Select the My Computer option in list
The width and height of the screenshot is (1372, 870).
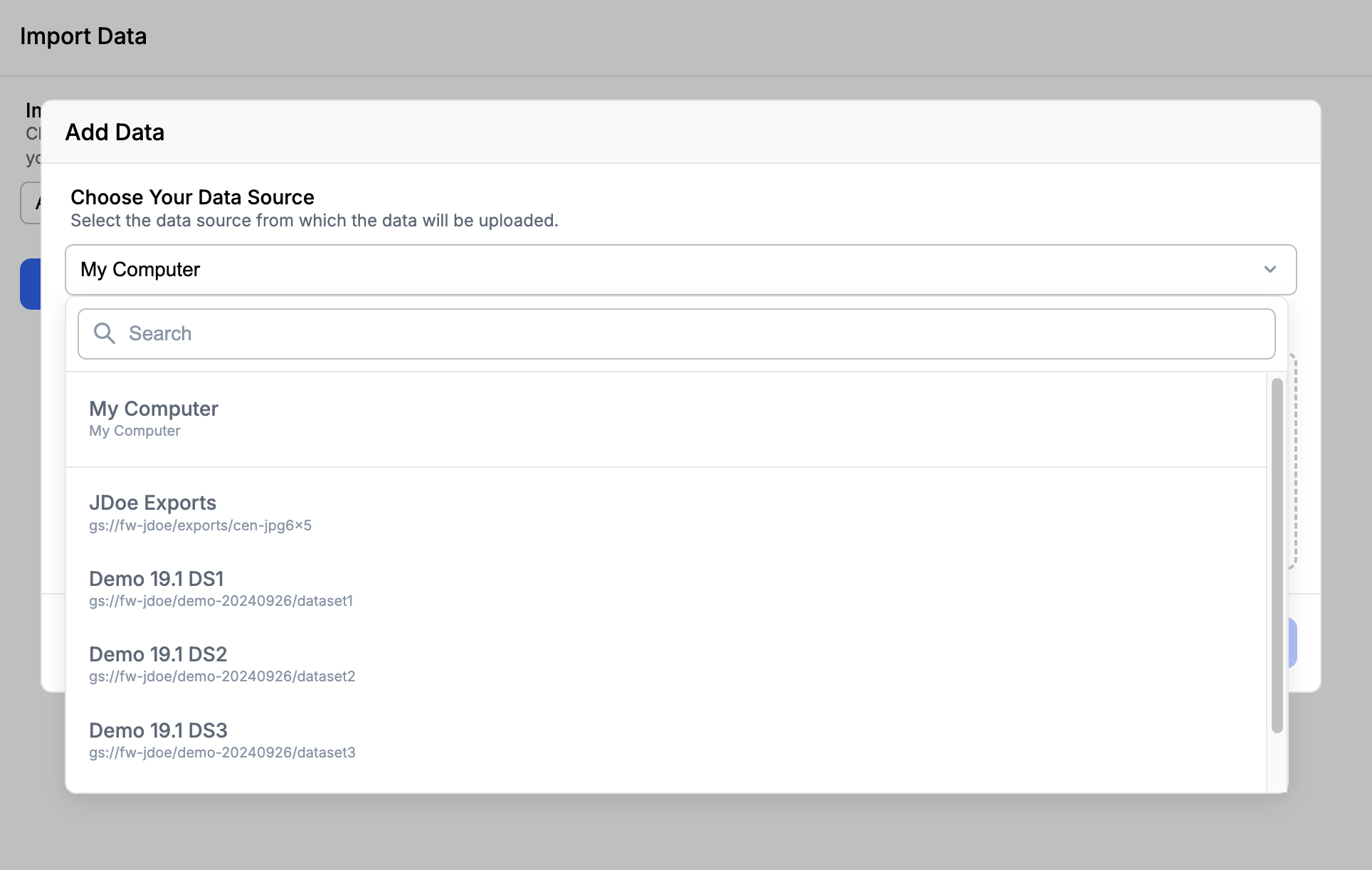[666, 419]
